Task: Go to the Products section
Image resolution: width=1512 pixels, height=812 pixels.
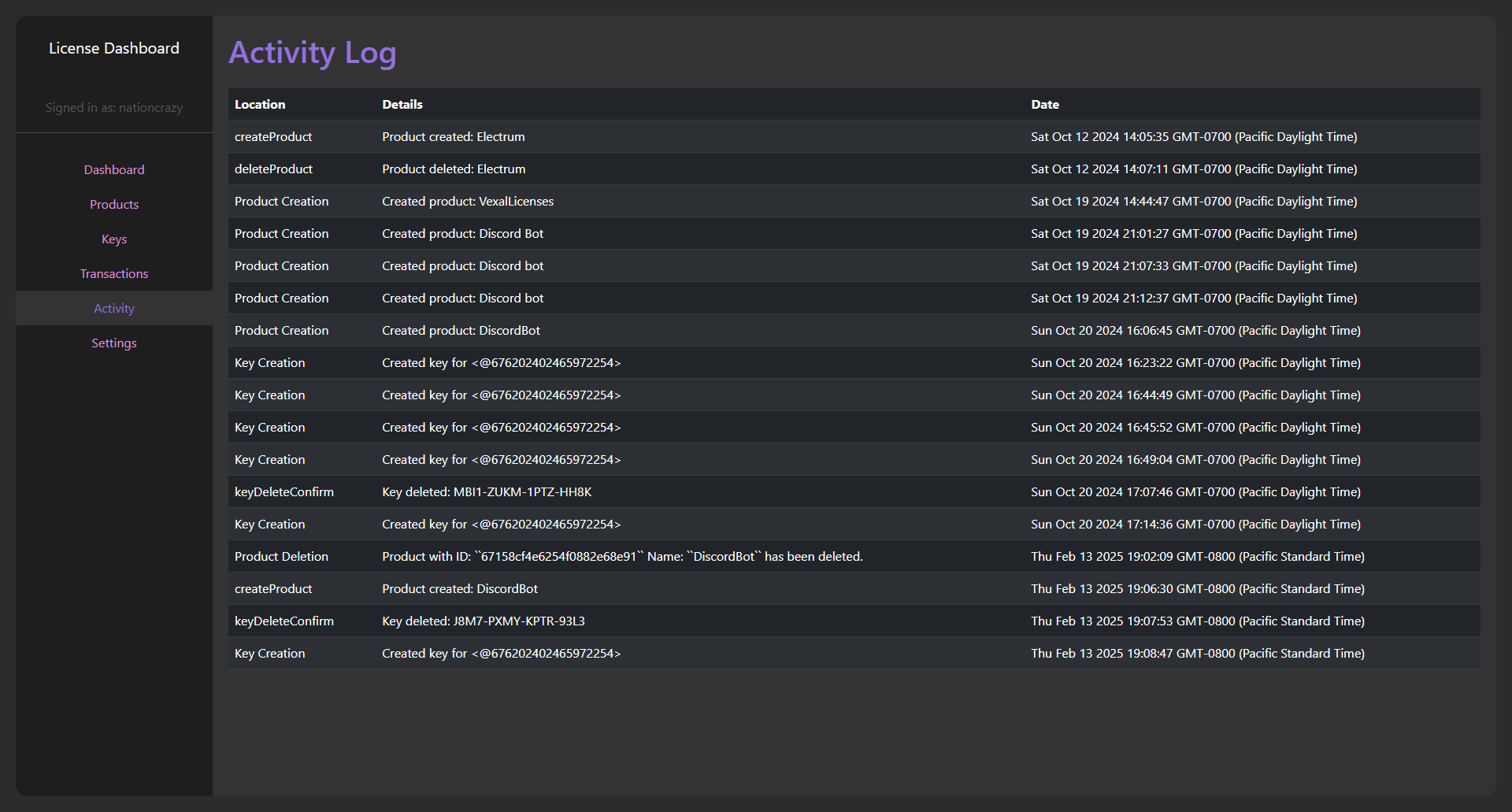Action: (x=114, y=205)
